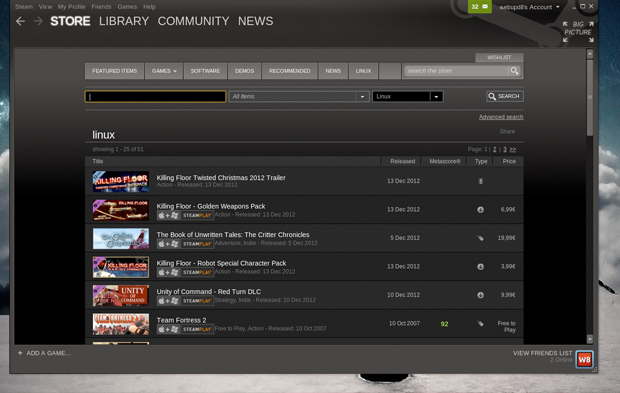
Task: Click the W8 friend avatar
Action: point(584,359)
